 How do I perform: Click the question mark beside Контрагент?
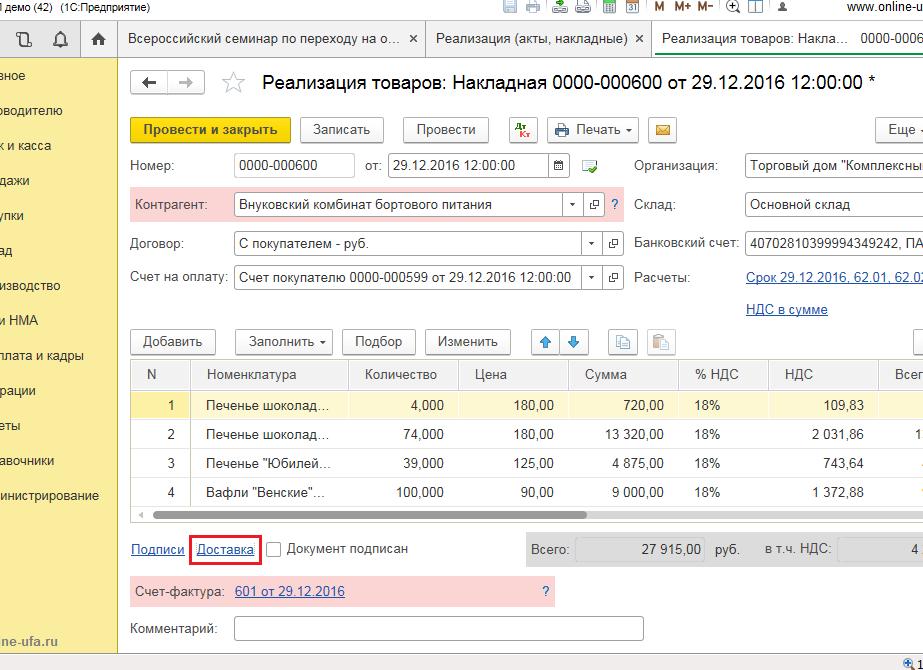coord(615,204)
